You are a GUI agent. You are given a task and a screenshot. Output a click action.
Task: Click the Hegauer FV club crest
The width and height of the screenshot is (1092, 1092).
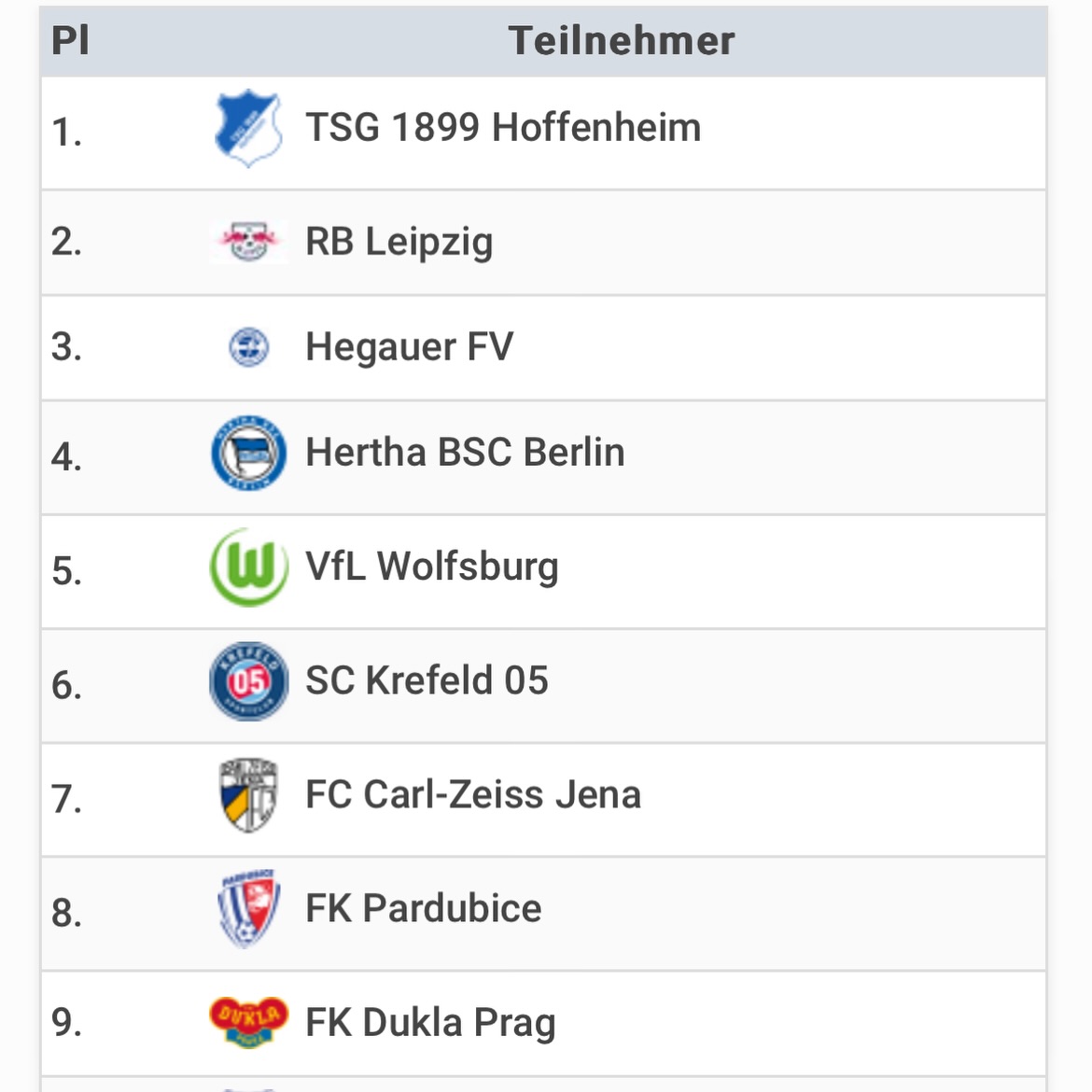(248, 347)
